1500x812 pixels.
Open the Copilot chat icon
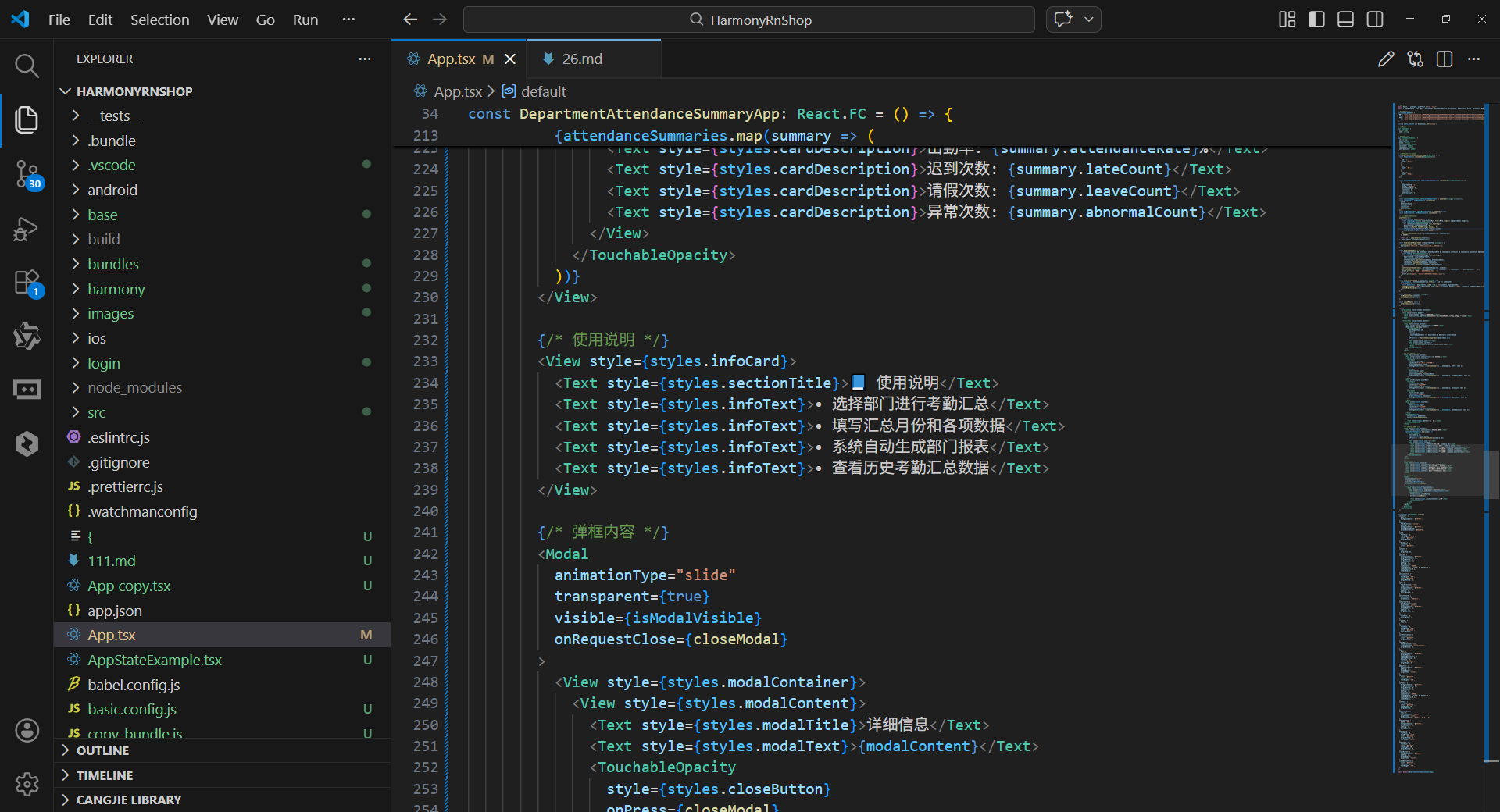click(1063, 20)
